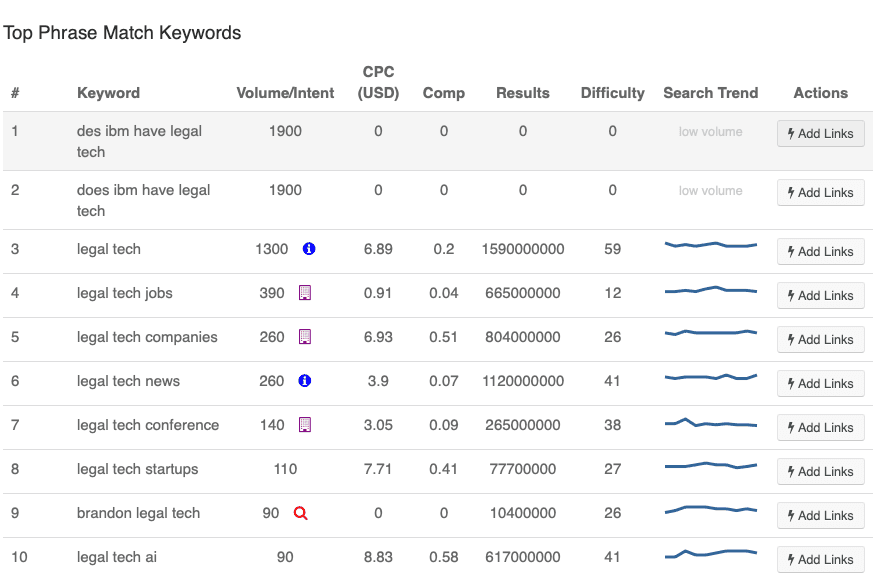This screenshot has height=581, width=879.
Task: Select the legal tech companies keyword text
Action: [147, 337]
